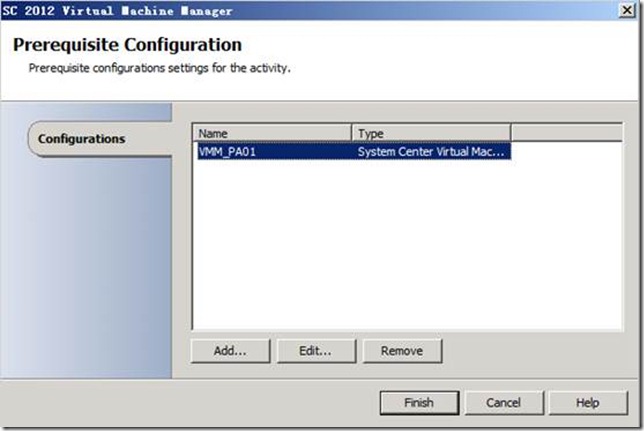Screen dimensions: 644x431
Task: Click the Add... button
Action: [x=230, y=351]
